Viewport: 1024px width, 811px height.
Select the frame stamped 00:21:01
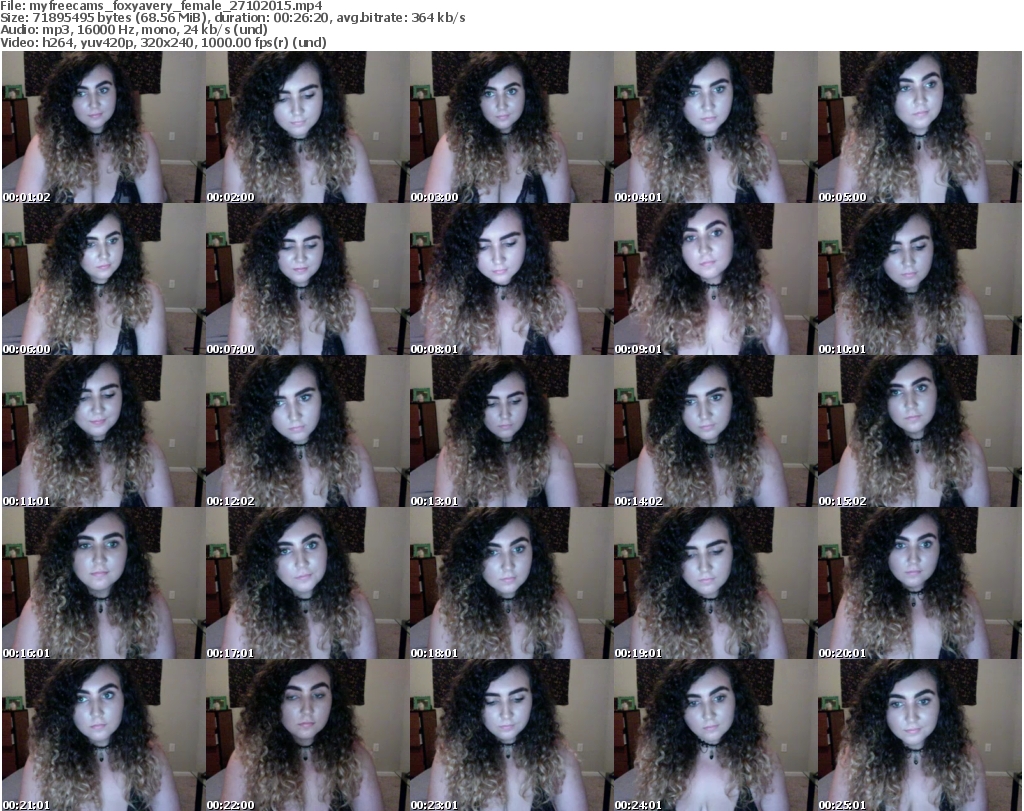(104, 735)
